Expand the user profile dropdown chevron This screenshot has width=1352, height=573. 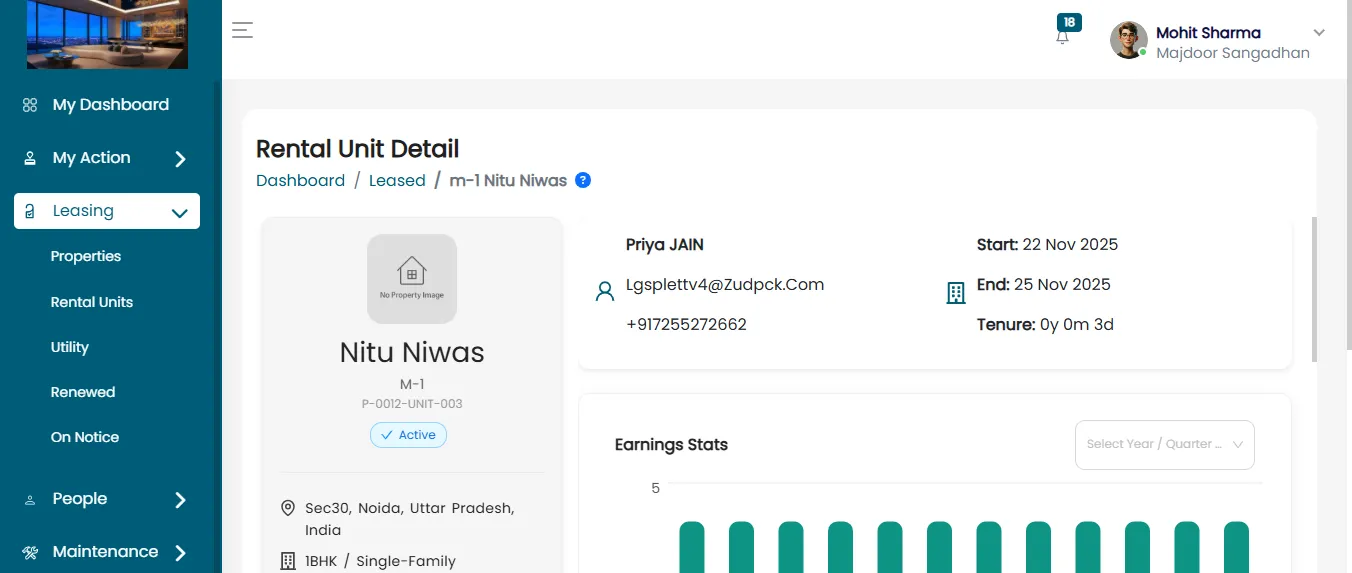1319,33
